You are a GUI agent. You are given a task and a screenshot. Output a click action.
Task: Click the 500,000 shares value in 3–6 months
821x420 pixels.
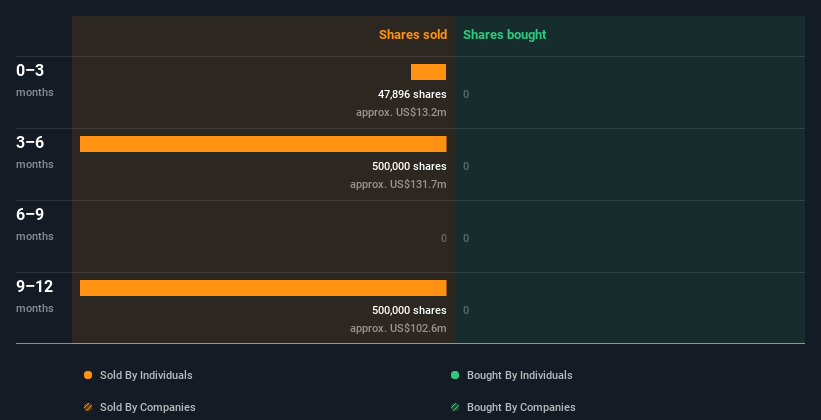click(409, 167)
